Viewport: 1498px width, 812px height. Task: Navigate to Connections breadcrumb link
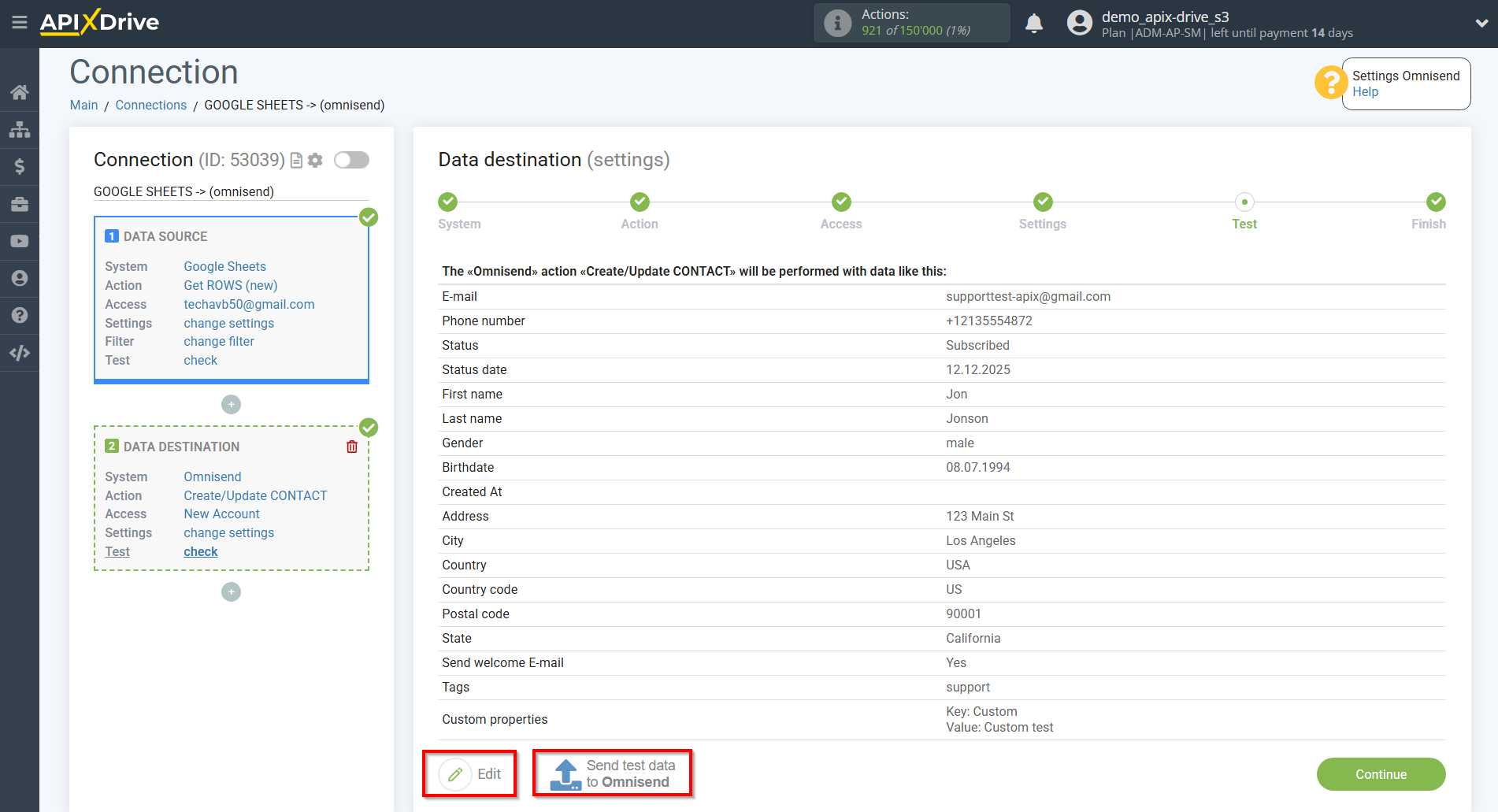coord(150,105)
